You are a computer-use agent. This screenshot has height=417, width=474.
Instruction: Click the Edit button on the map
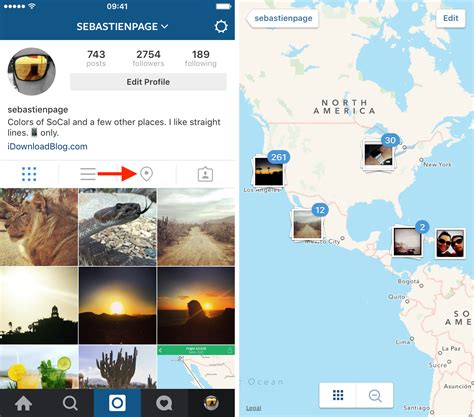(x=451, y=18)
